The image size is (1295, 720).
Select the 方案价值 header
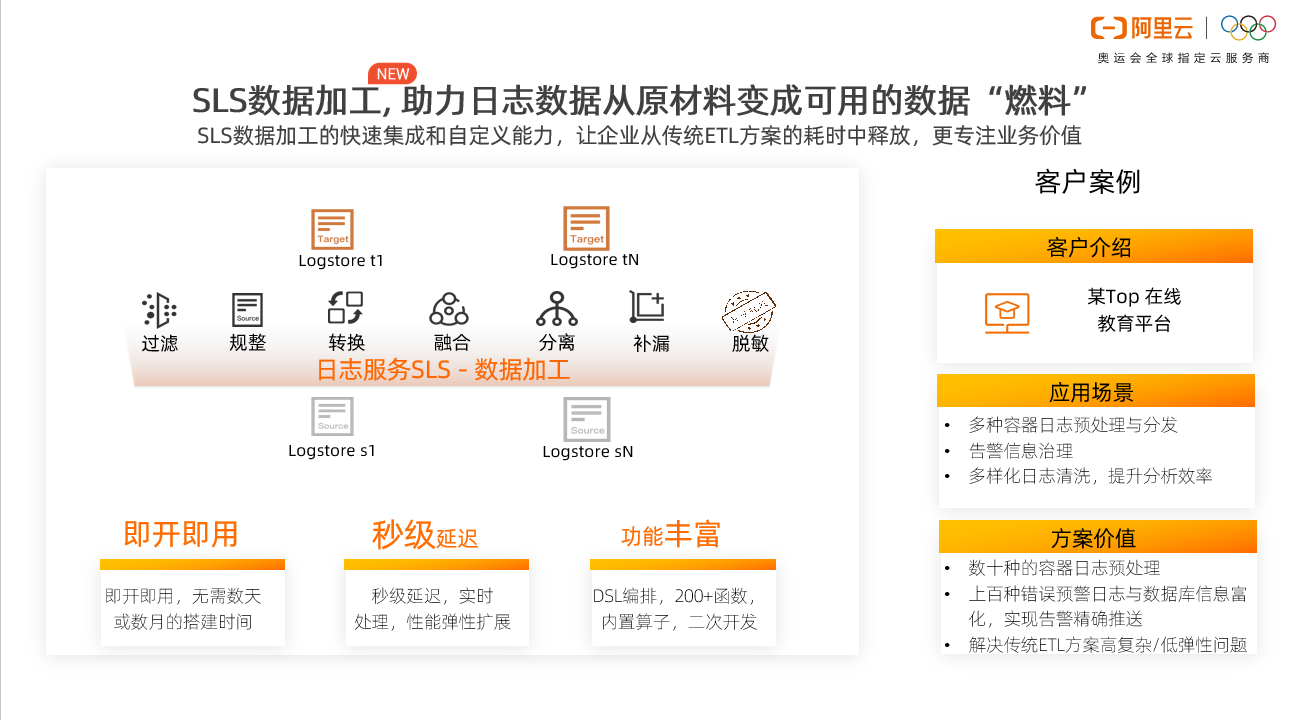coord(1097,537)
